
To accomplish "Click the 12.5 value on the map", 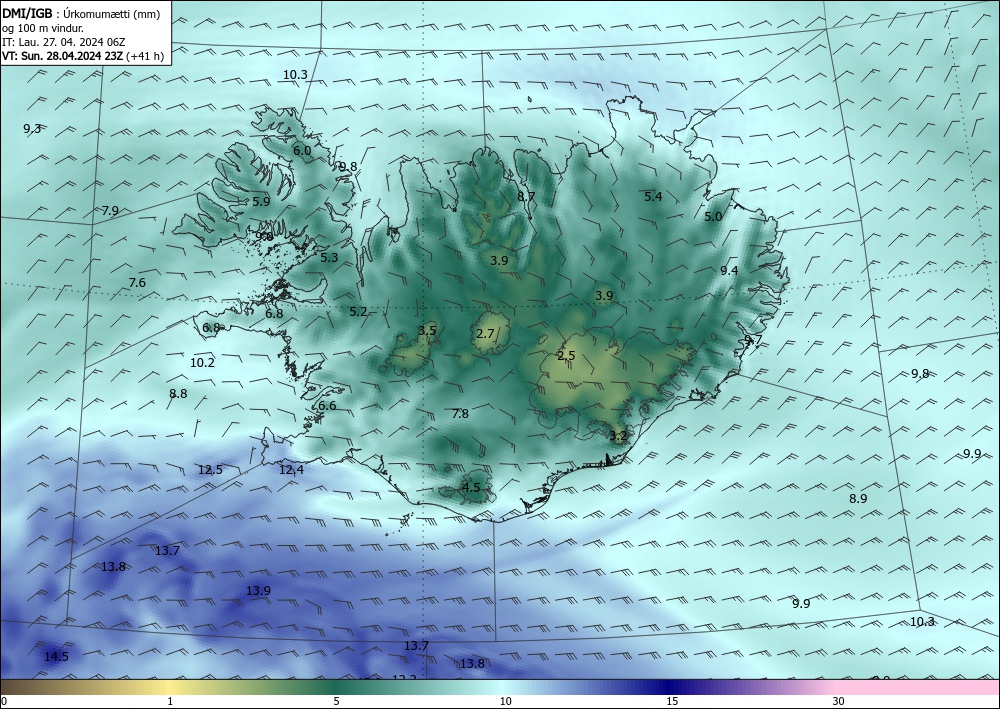I will click(x=210, y=470).
